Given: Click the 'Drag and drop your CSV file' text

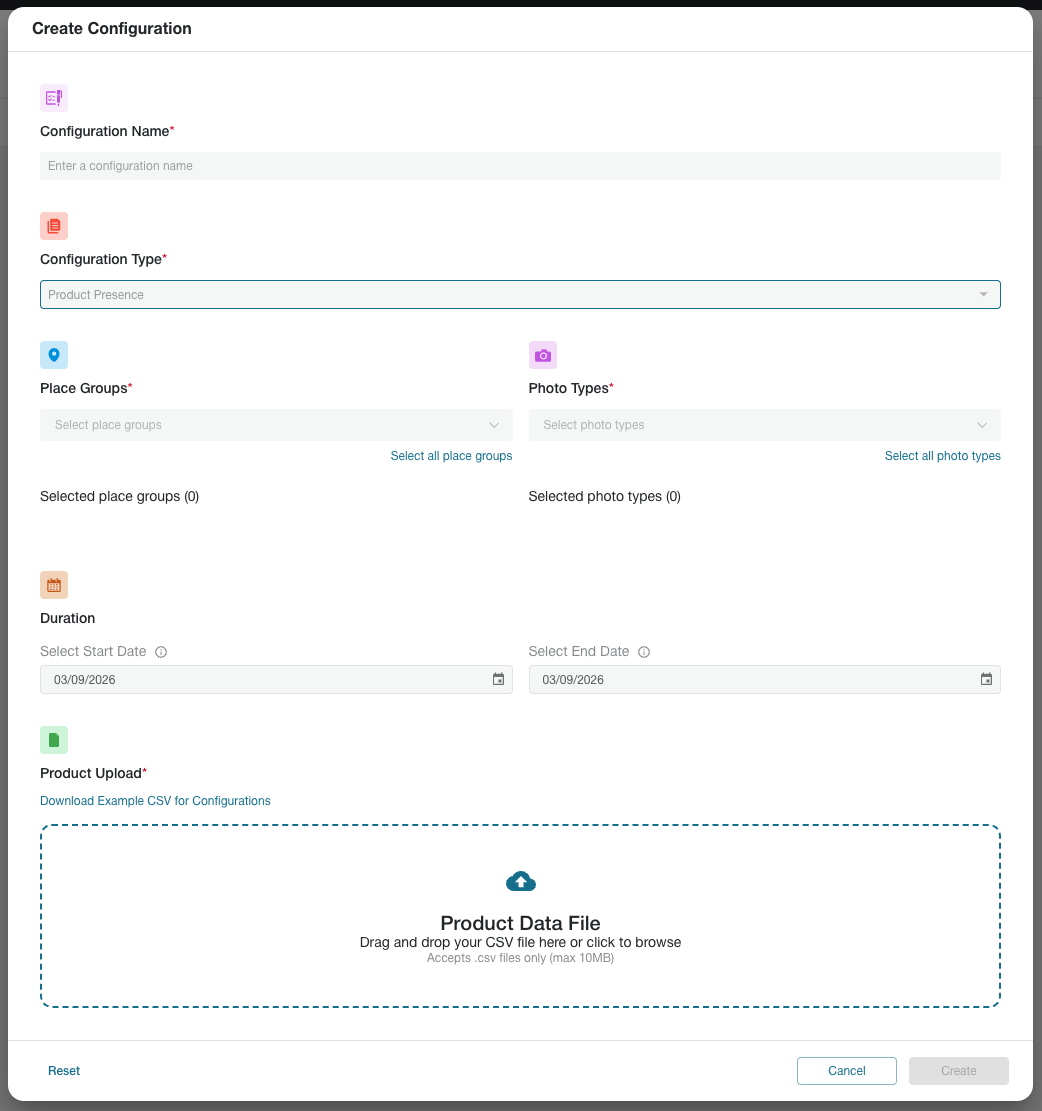Looking at the screenshot, I should pyautogui.click(x=520, y=942).
